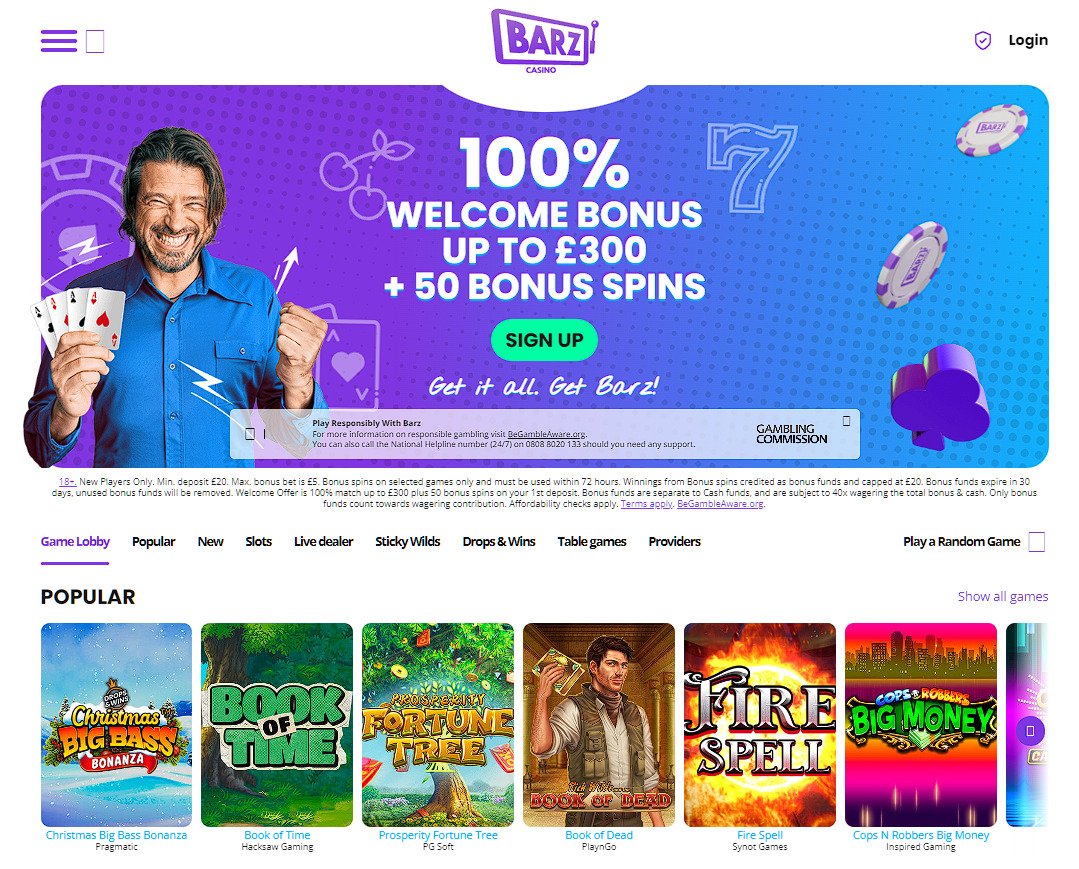The image size is (1079, 869).
Task: Open the Terms apply link
Action: pos(646,504)
